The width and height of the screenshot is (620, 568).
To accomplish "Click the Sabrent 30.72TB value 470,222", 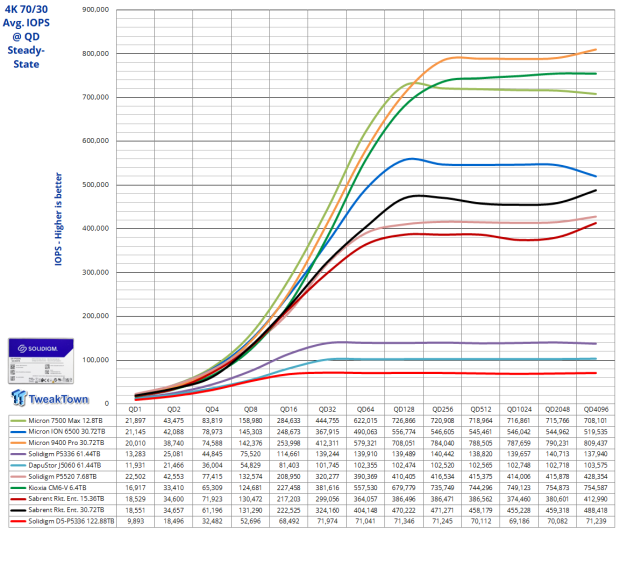I will point(404,510).
